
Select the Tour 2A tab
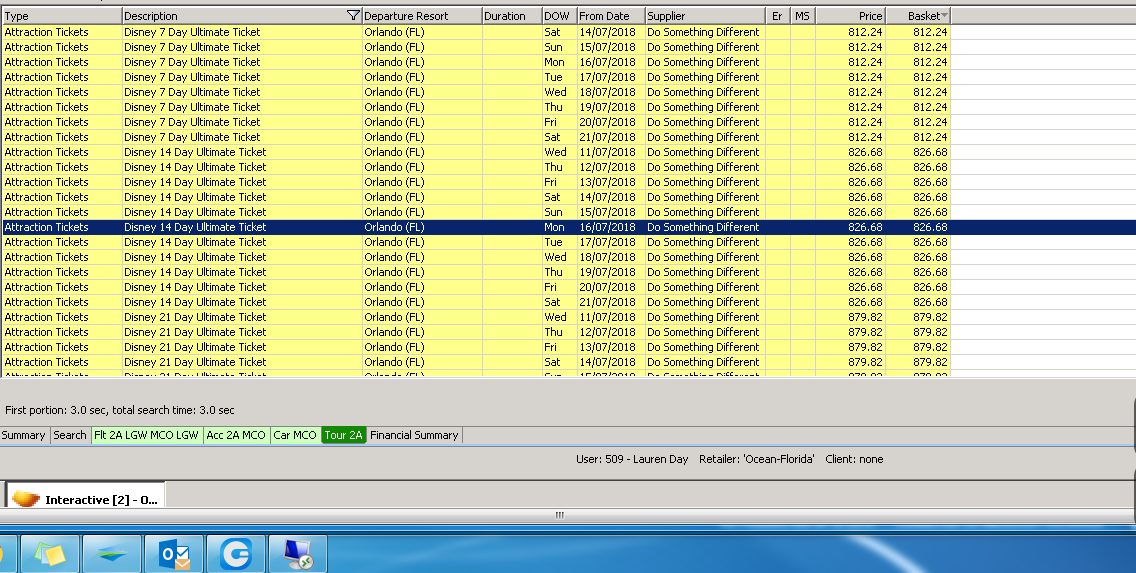point(343,435)
